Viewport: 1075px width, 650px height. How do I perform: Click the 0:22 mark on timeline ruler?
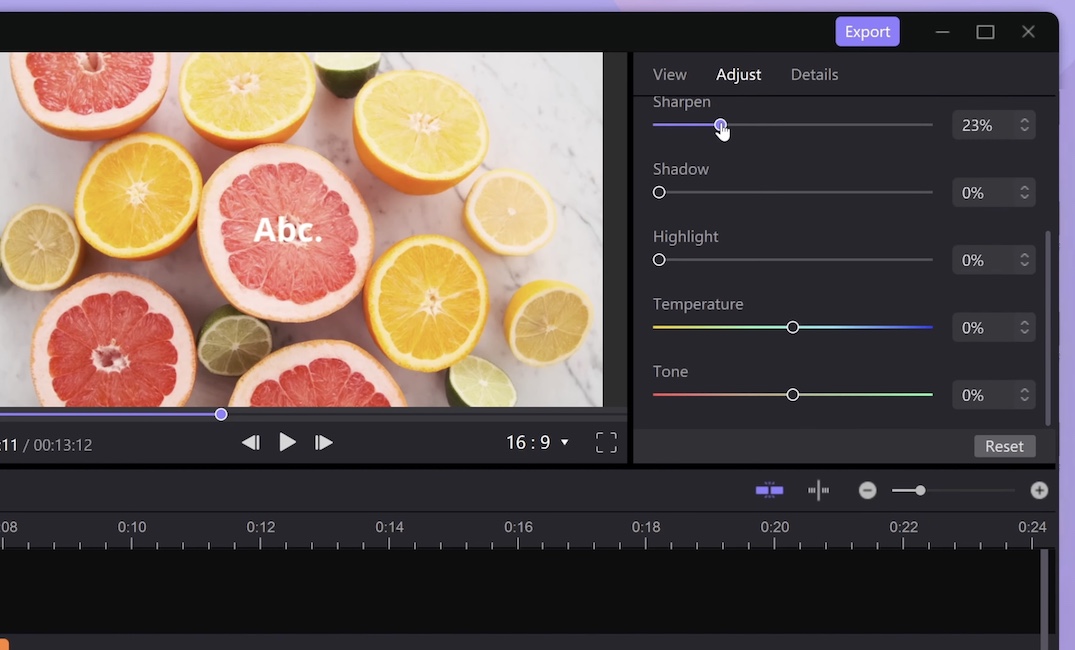coord(904,527)
